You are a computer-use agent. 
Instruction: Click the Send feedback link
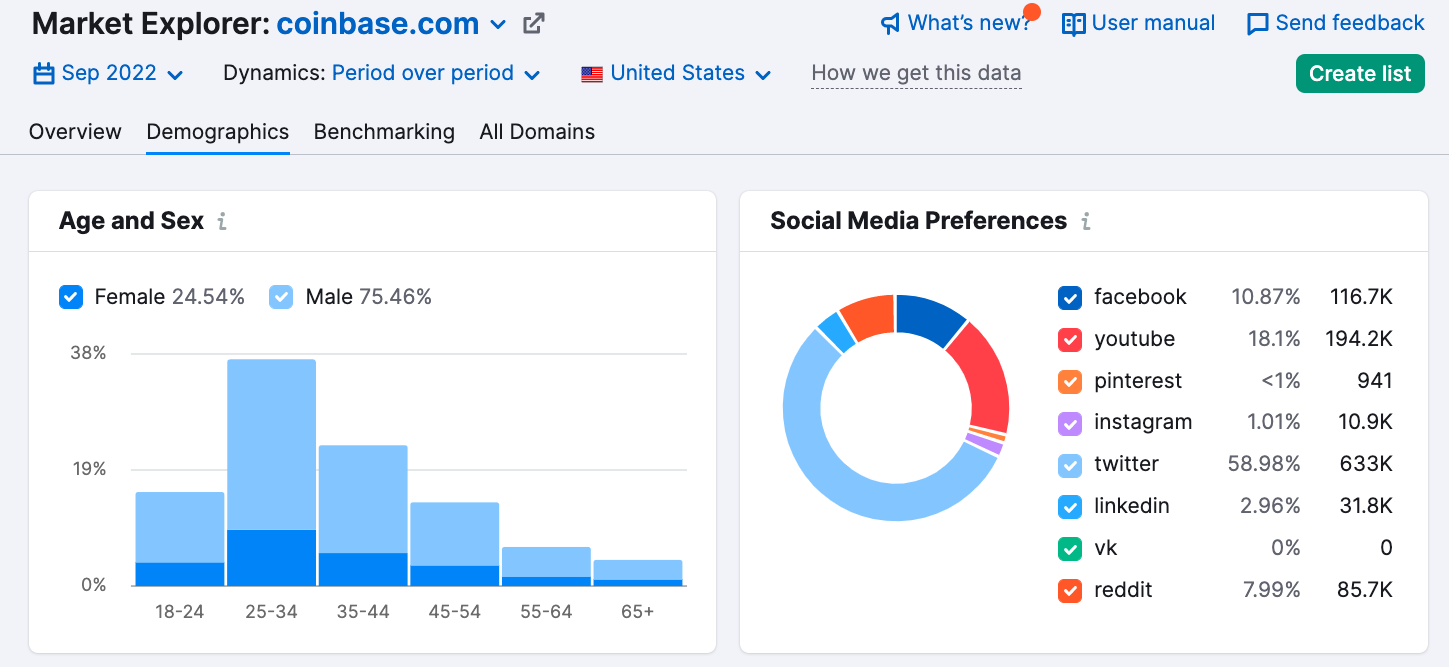click(x=1335, y=23)
